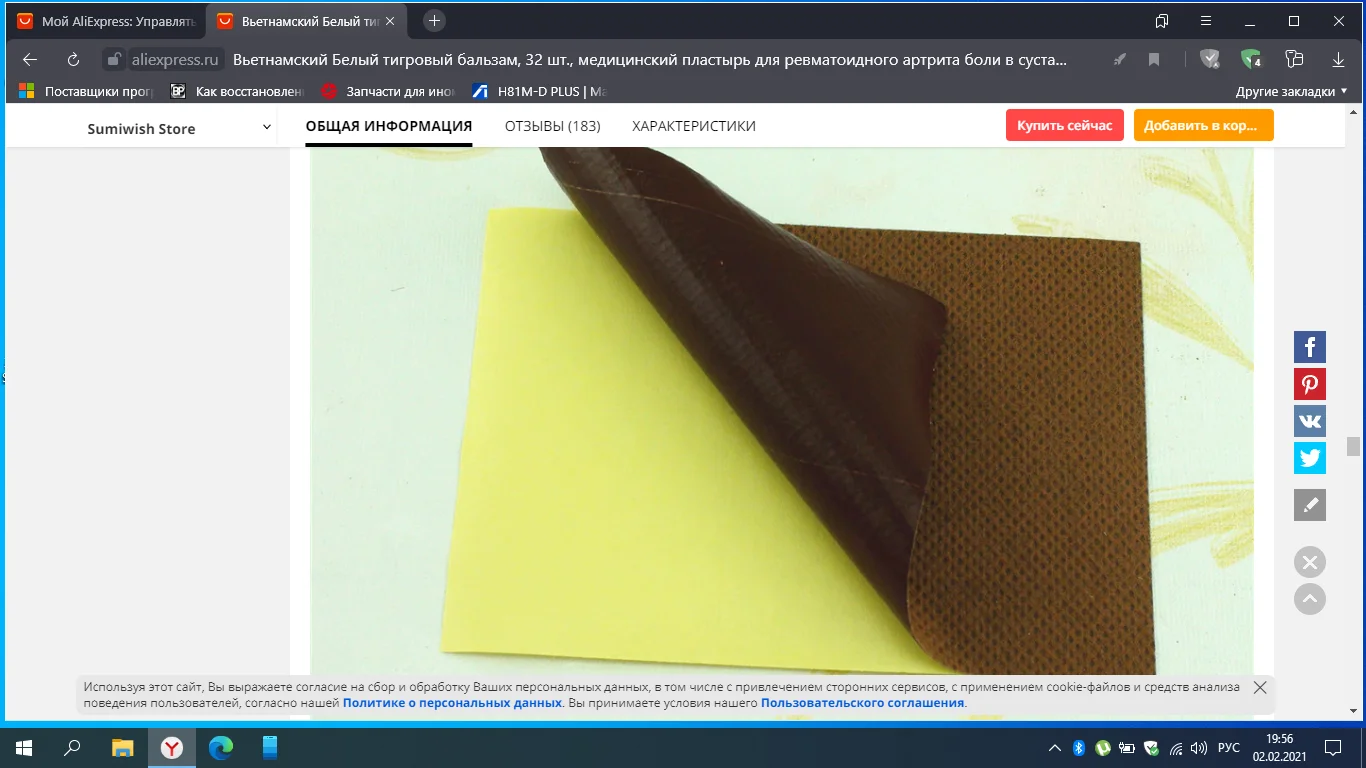Dismiss the cookie consent banner

1260,688
